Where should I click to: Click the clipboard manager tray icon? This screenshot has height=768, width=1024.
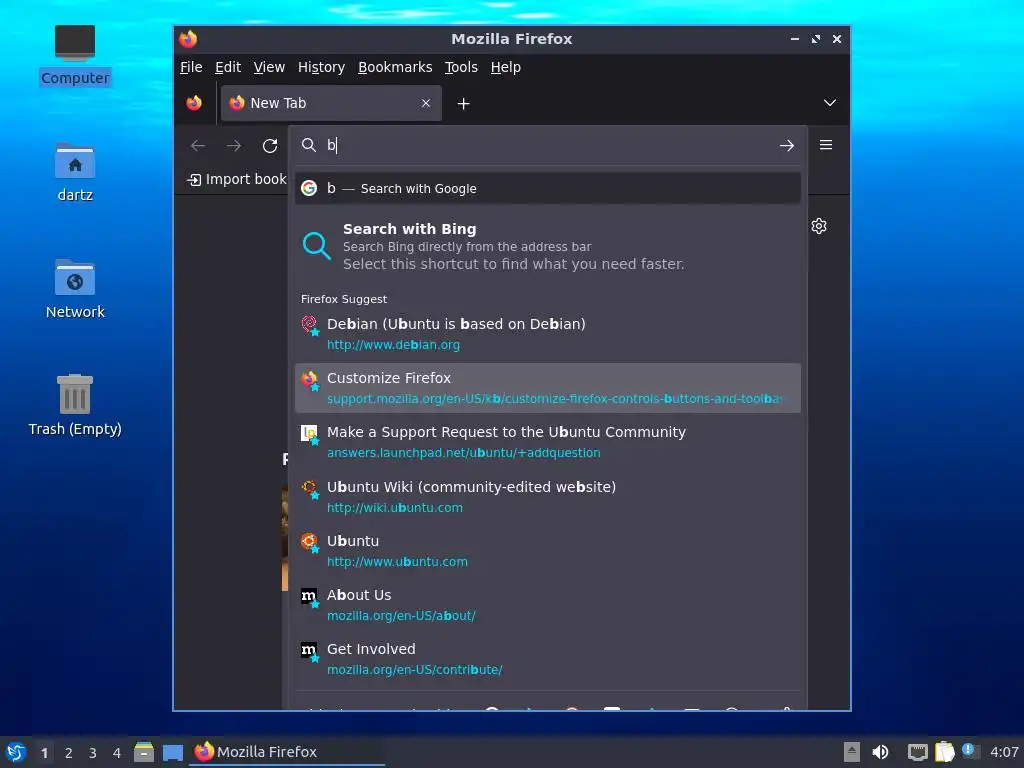point(944,752)
